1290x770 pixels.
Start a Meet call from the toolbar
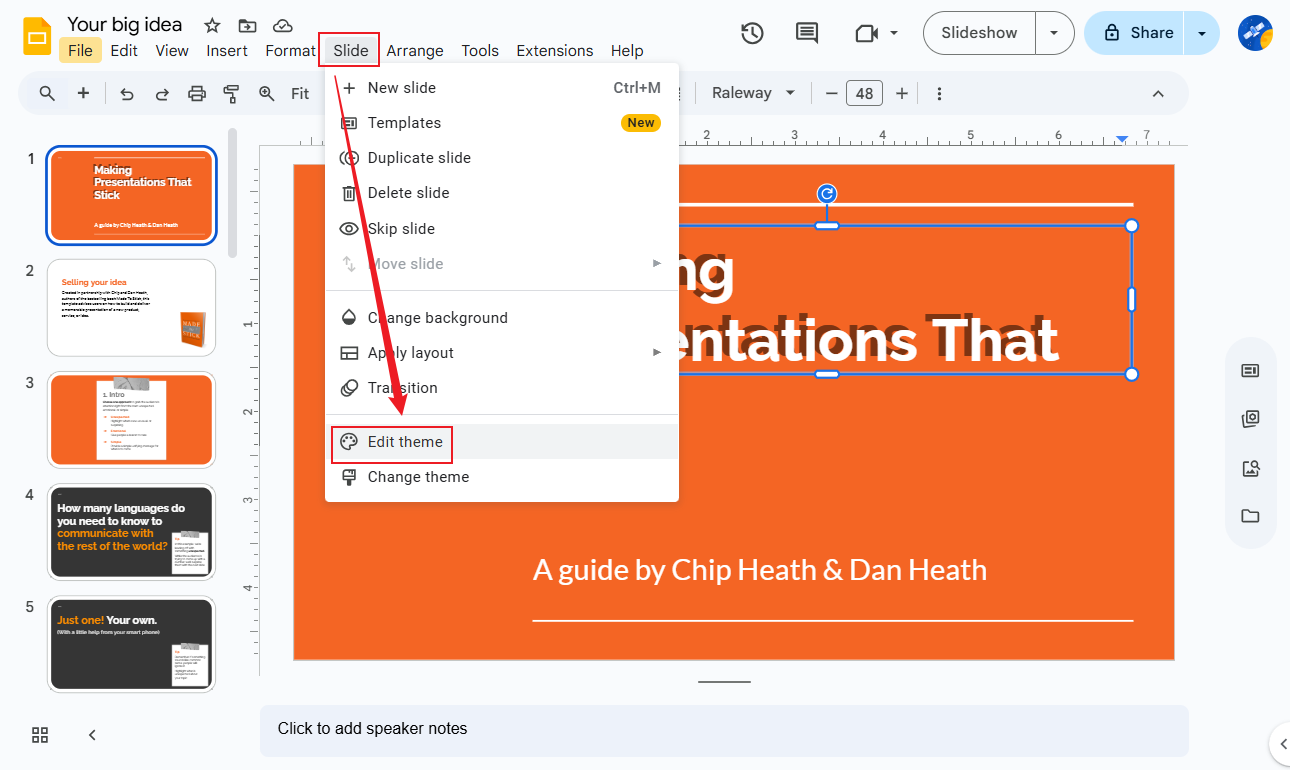pos(867,32)
